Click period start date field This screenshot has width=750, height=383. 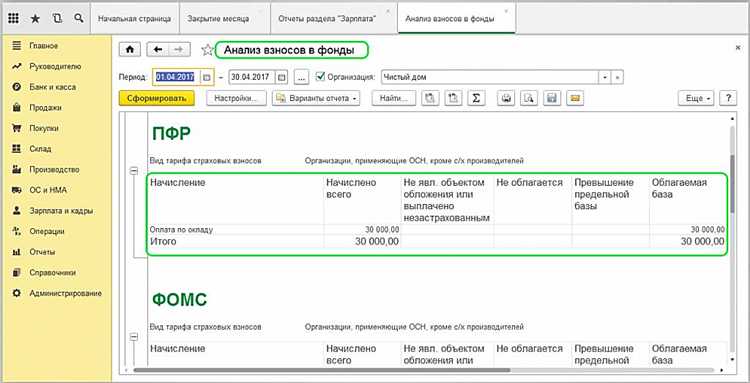point(177,77)
